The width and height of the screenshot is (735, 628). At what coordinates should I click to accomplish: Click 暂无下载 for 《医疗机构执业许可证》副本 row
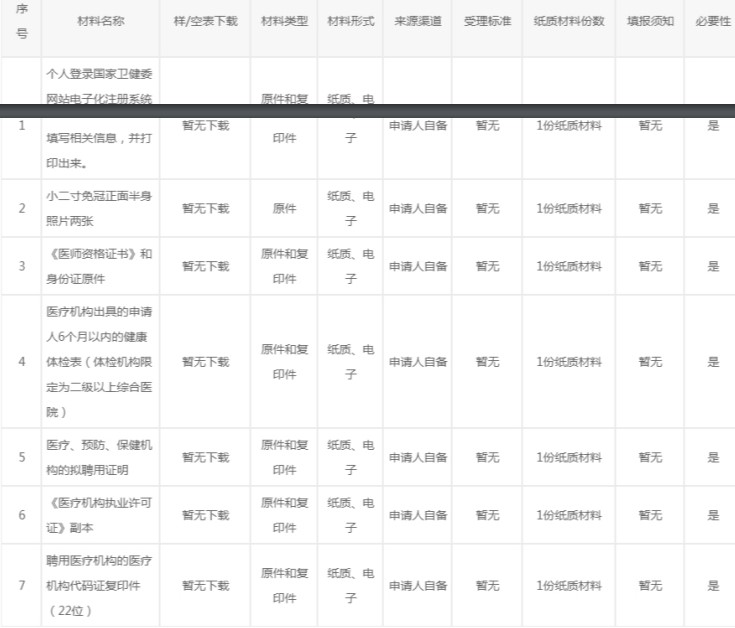205,515
